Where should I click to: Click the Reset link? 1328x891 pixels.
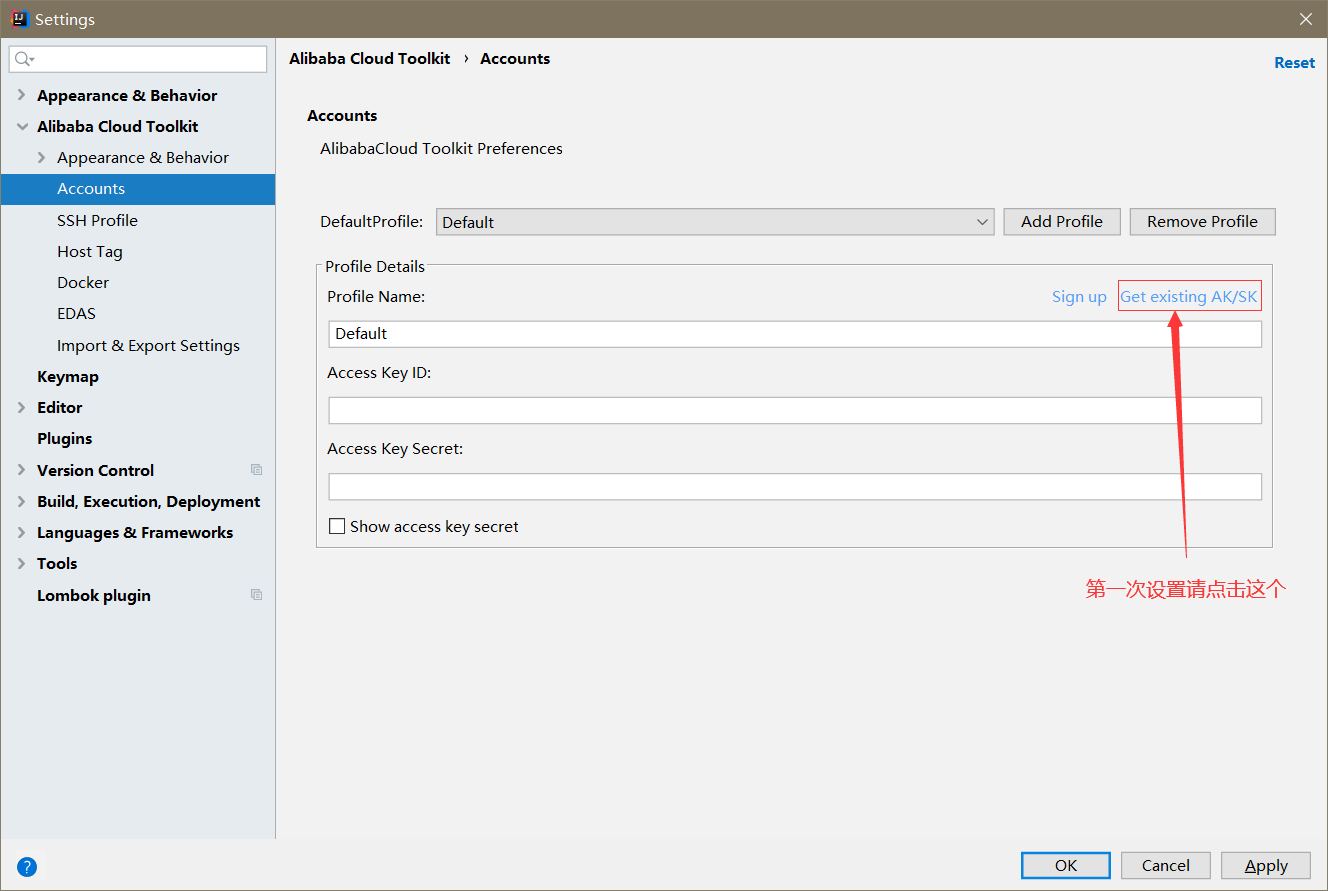pyautogui.click(x=1294, y=62)
